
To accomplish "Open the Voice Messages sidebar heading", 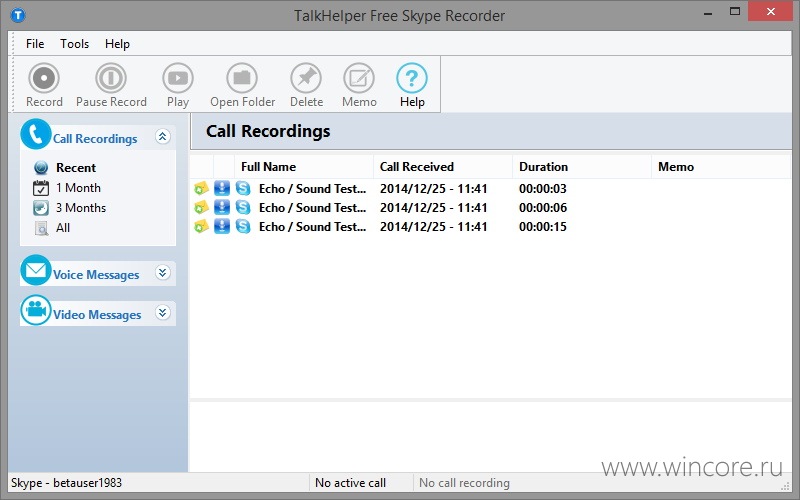I will coord(96,274).
